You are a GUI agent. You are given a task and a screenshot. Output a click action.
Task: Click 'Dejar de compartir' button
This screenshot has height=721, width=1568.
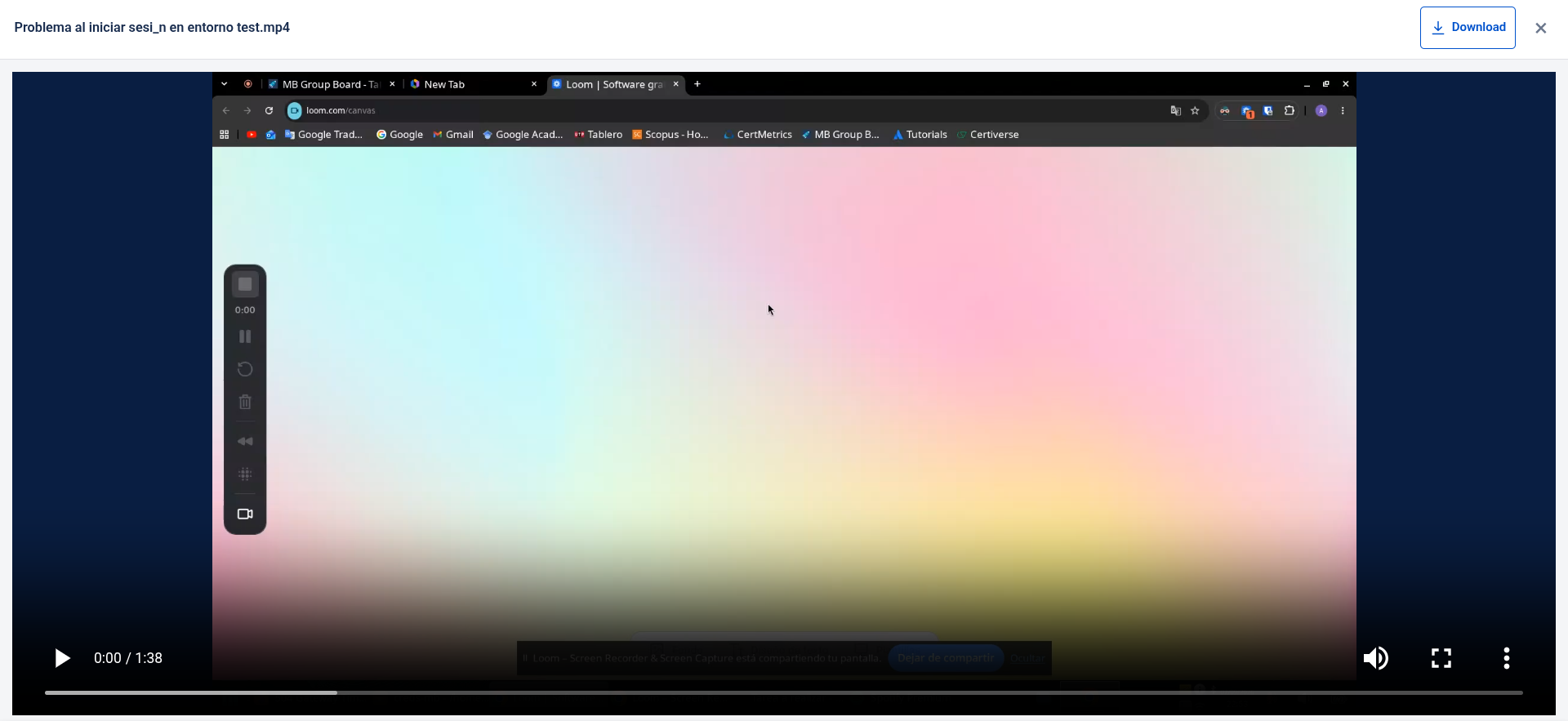point(946,658)
